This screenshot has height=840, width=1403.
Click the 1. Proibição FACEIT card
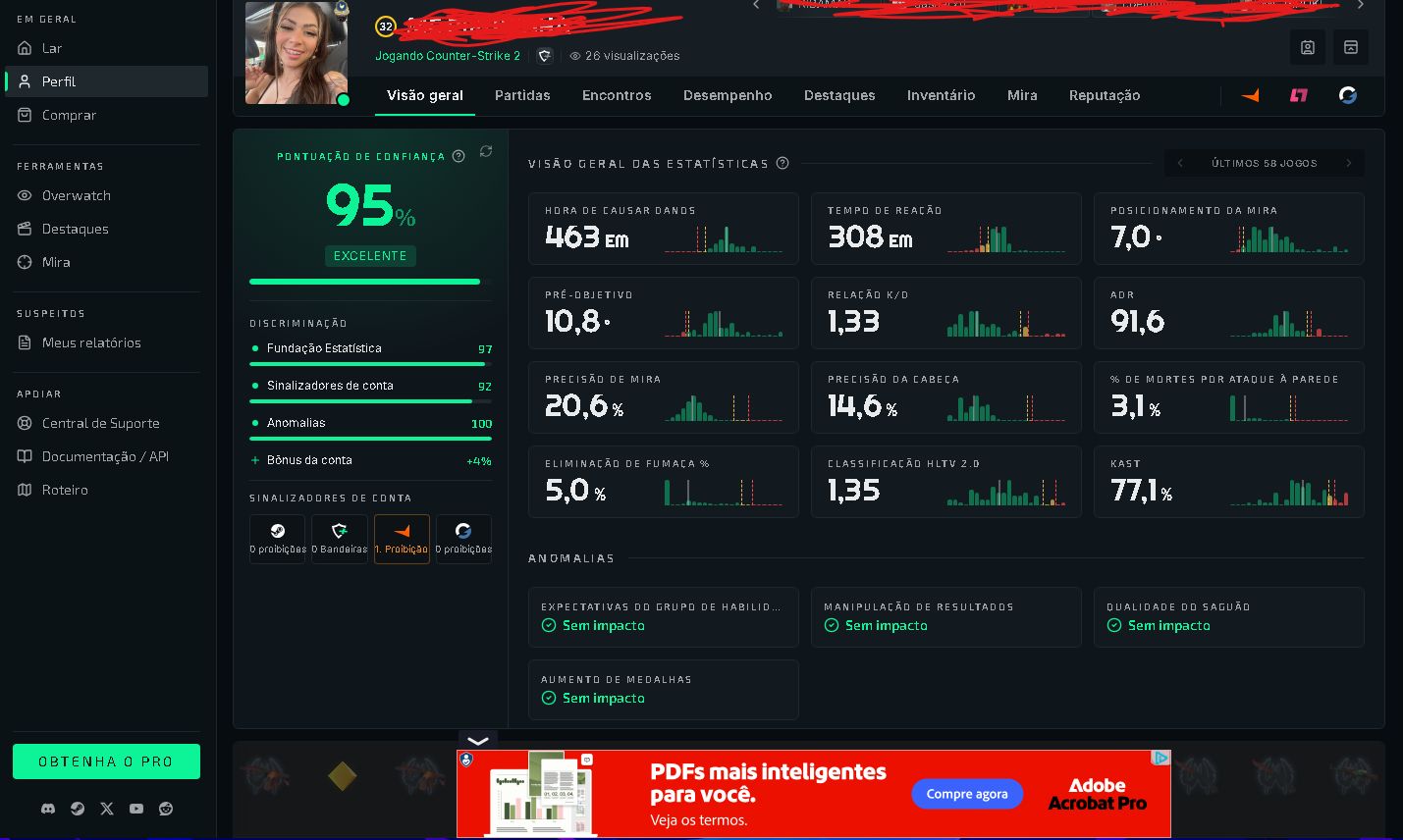402,539
